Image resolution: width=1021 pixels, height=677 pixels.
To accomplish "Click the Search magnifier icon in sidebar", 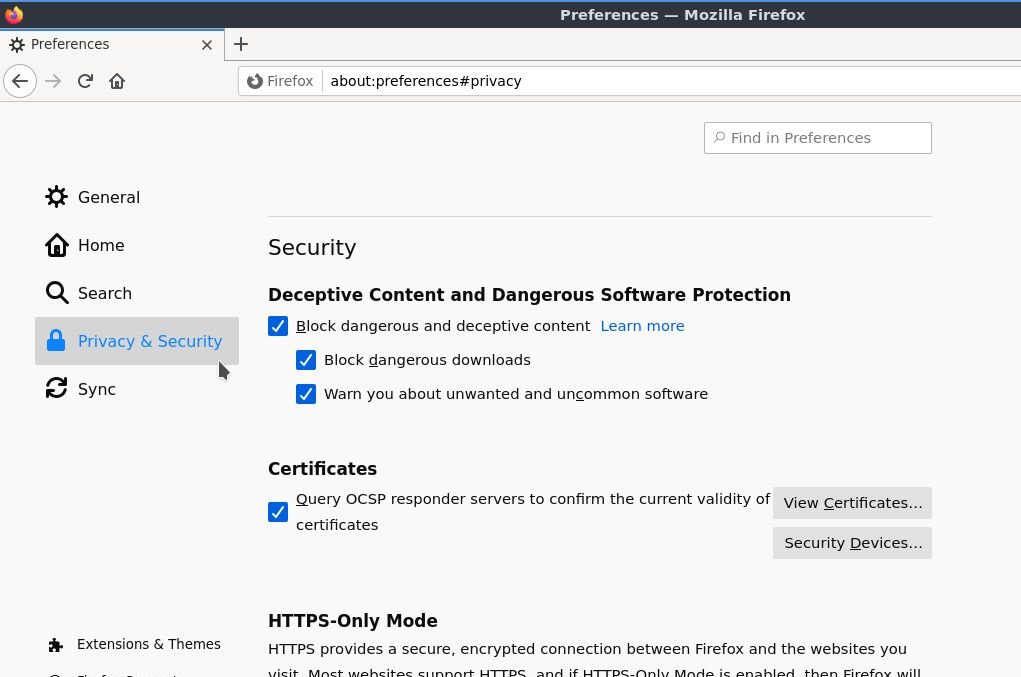I will pyautogui.click(x=57, y=293).
